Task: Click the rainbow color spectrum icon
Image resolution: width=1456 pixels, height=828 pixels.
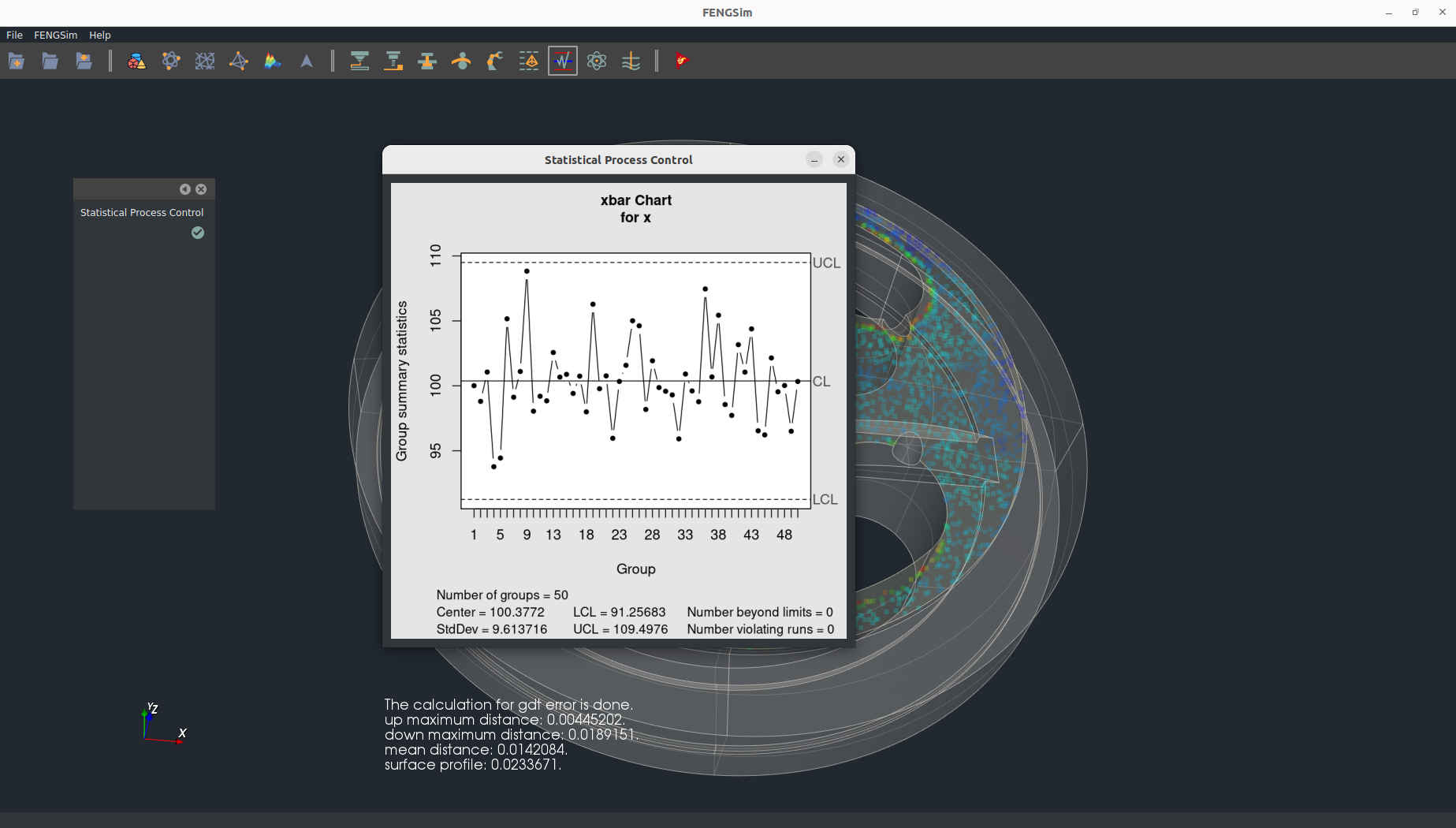Action: click(x=273, y=62)
